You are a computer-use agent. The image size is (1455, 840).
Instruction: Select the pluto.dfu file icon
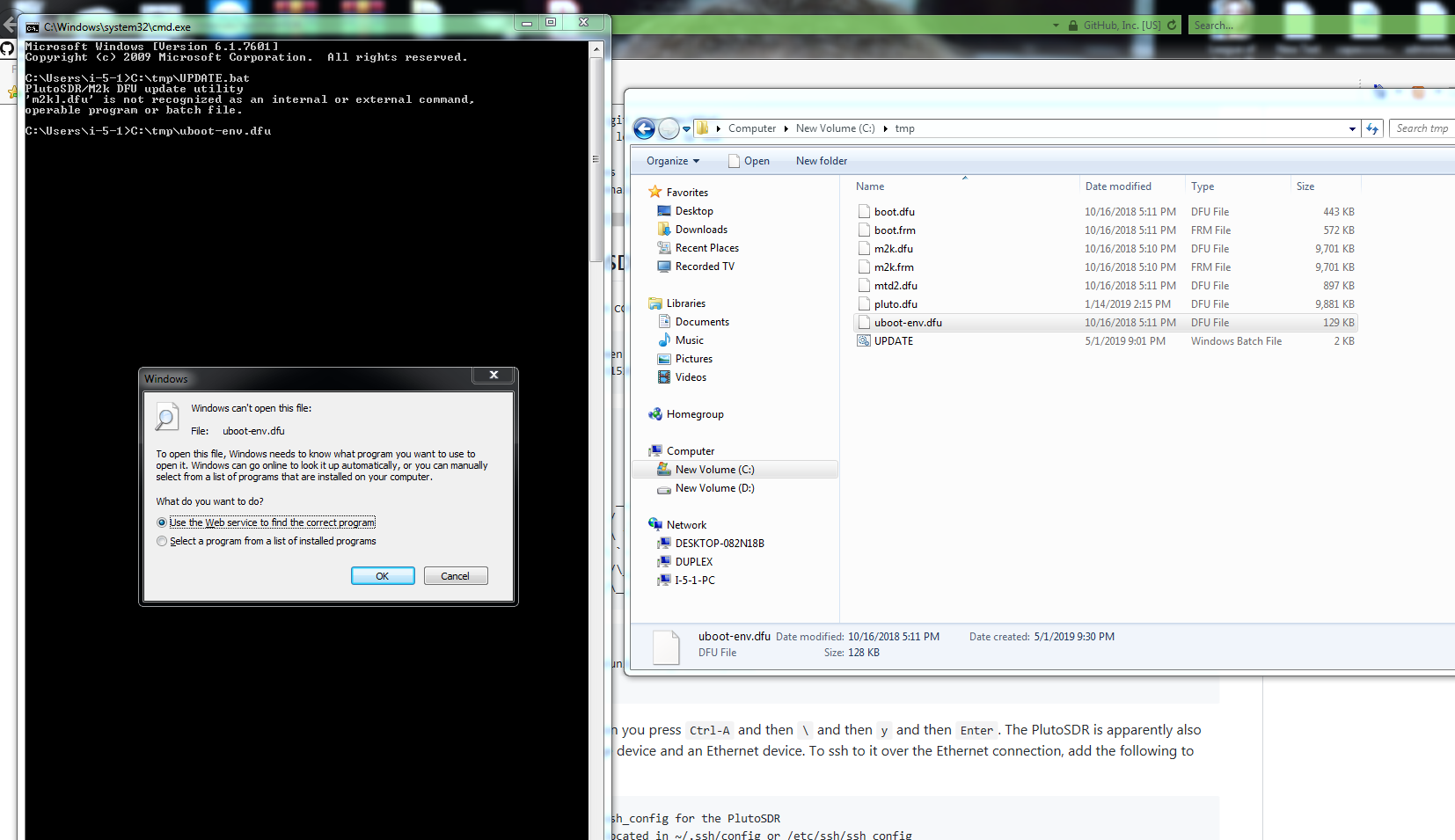(x=864, y=304)
